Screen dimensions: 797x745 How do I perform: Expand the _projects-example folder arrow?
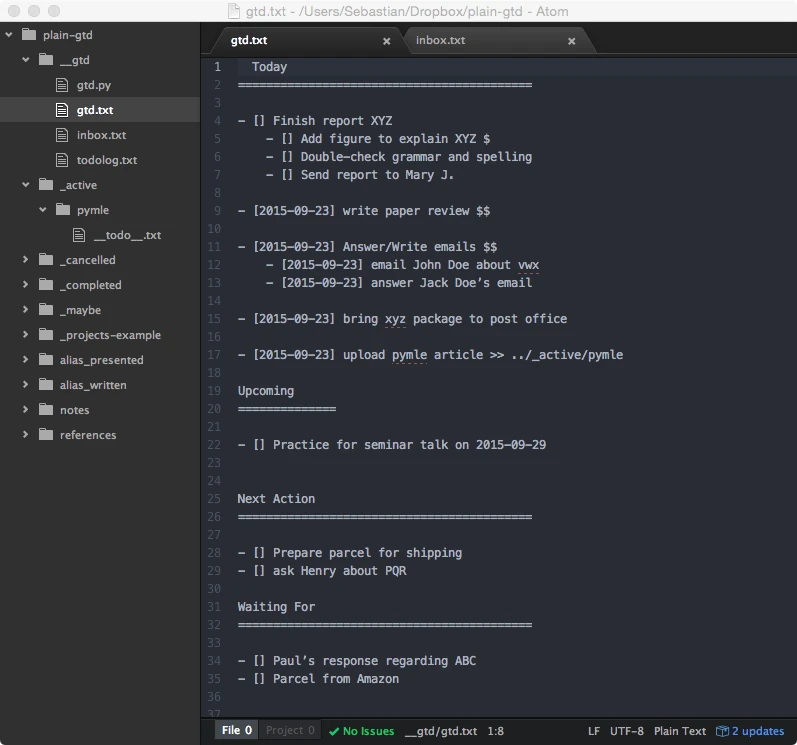pyautogui.click(x=25, y=334)
